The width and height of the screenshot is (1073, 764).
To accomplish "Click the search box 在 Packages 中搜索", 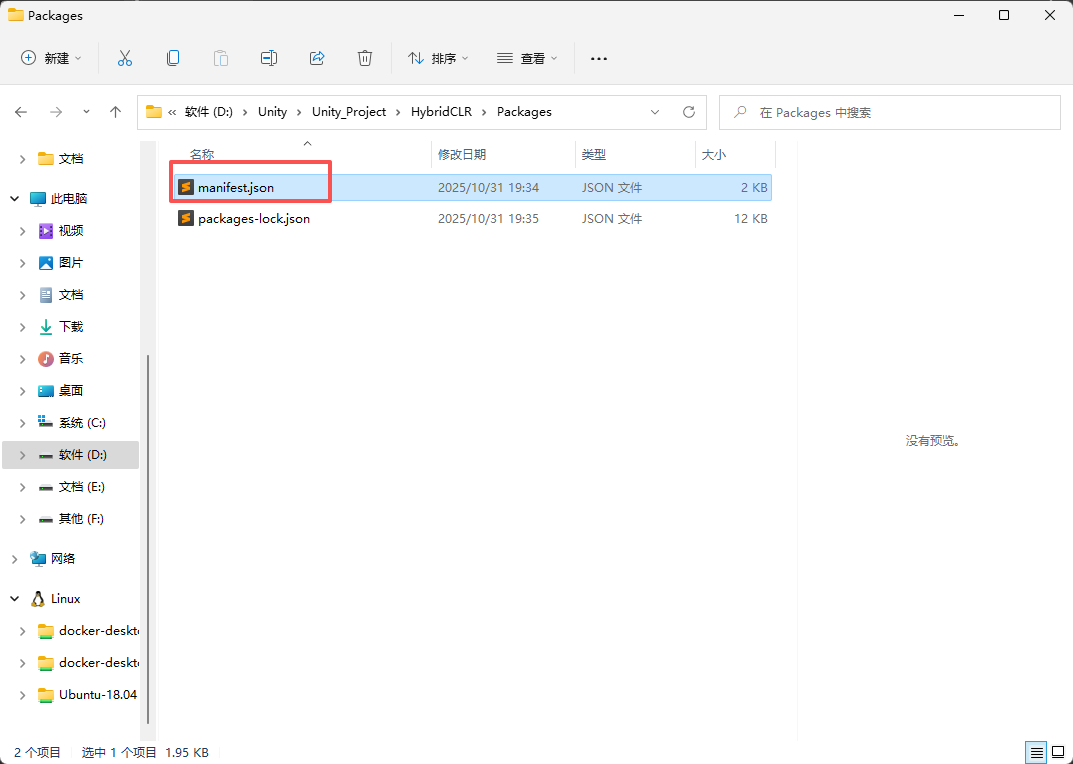I will 890,112.
